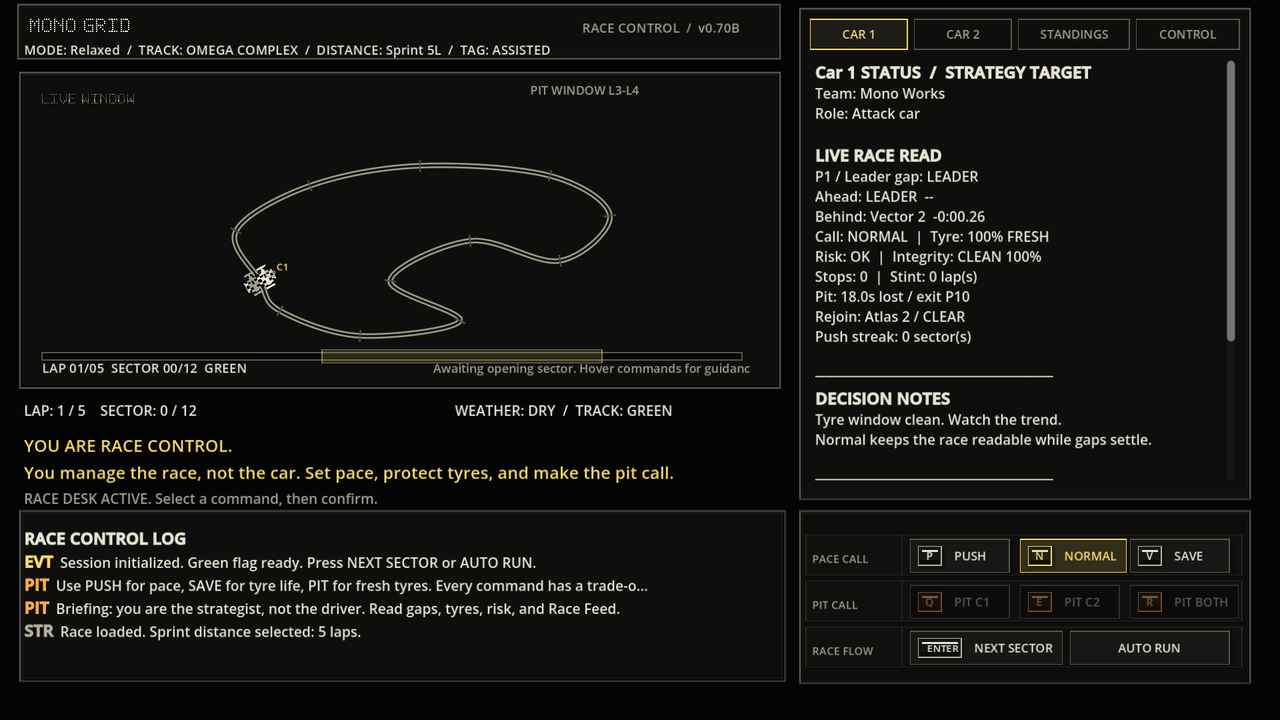Click the mode and track info line
1280x720 pixels.
tap(287, 50)
